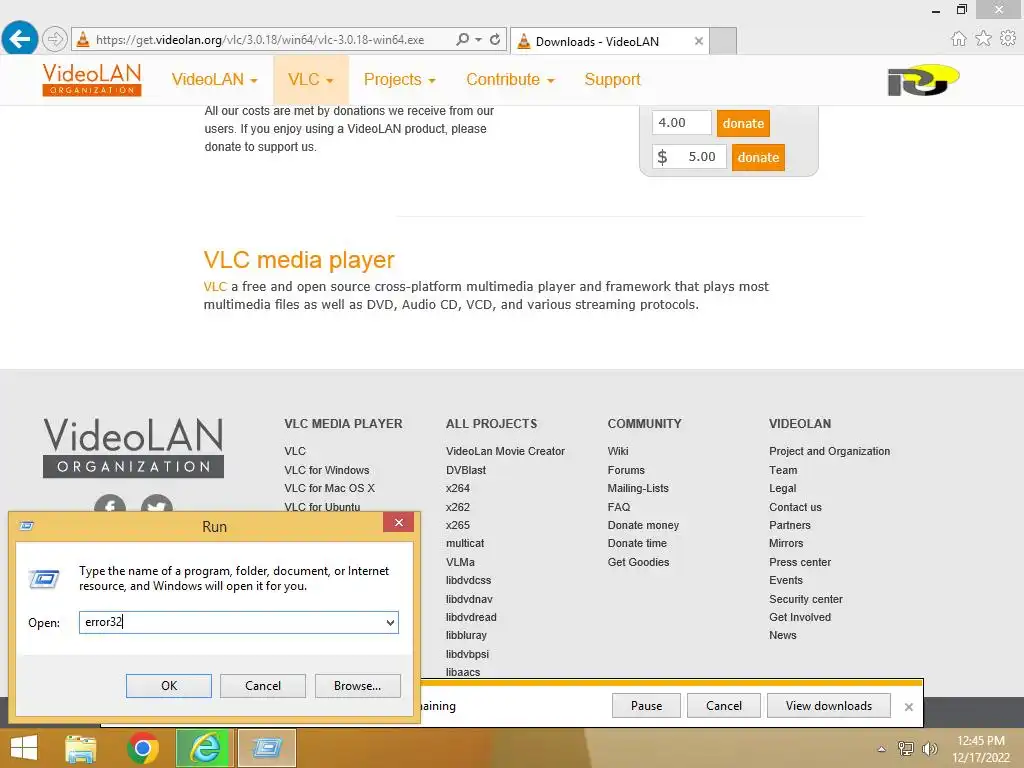Open the Press center link
1024x768 pixels.
(799, 562)
